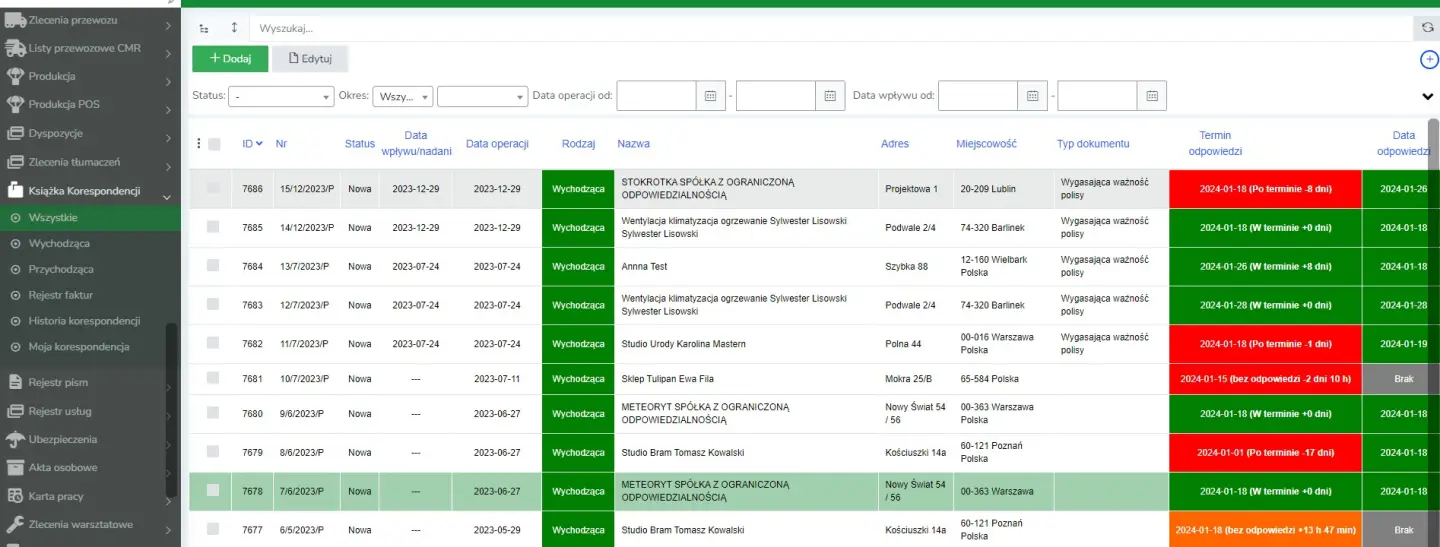Viewport: 1440px width, 547px height.
Task: Click the Karta pracy briefcase icon
Action: (x=14, y=496)
